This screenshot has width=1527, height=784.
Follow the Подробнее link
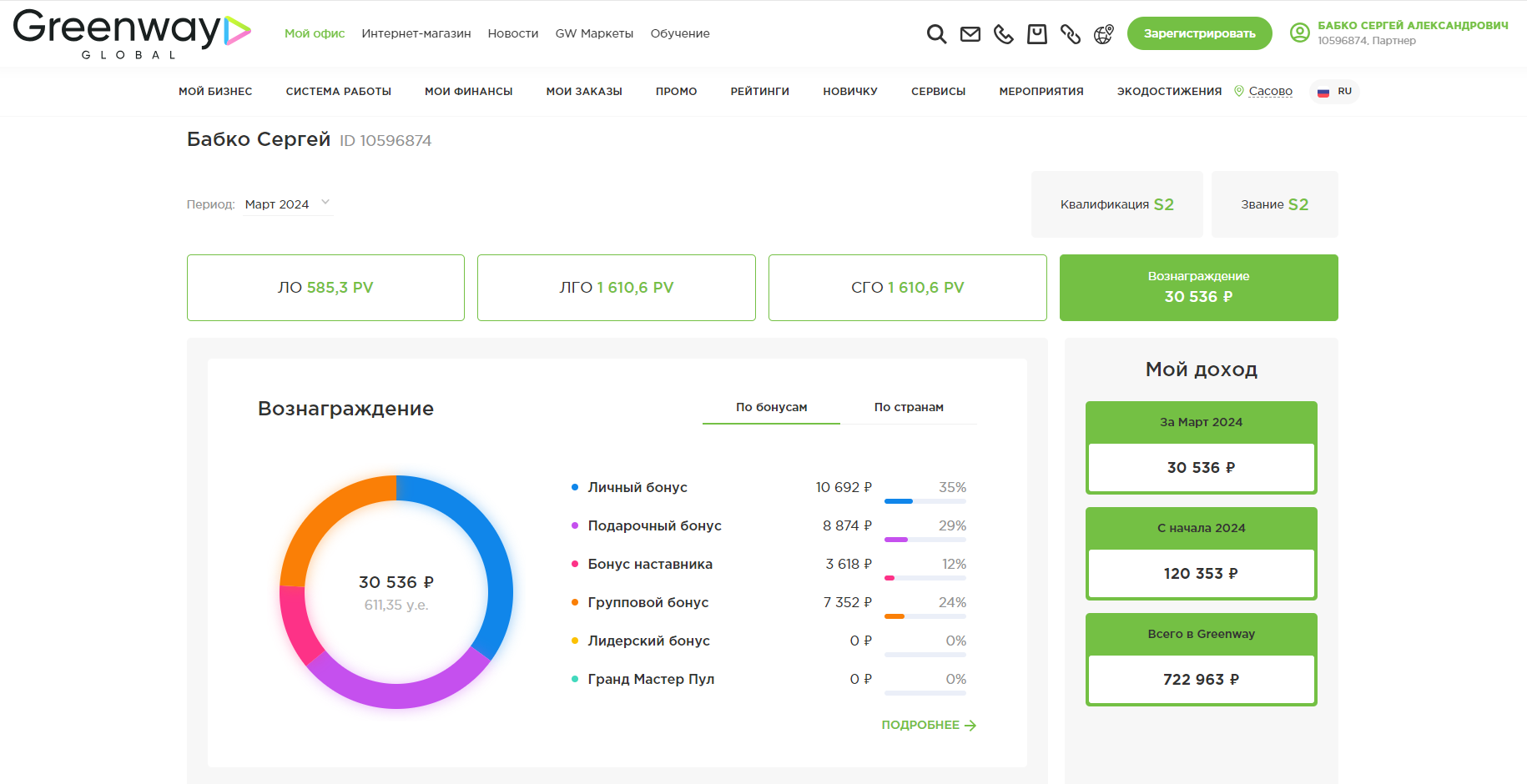928,725
